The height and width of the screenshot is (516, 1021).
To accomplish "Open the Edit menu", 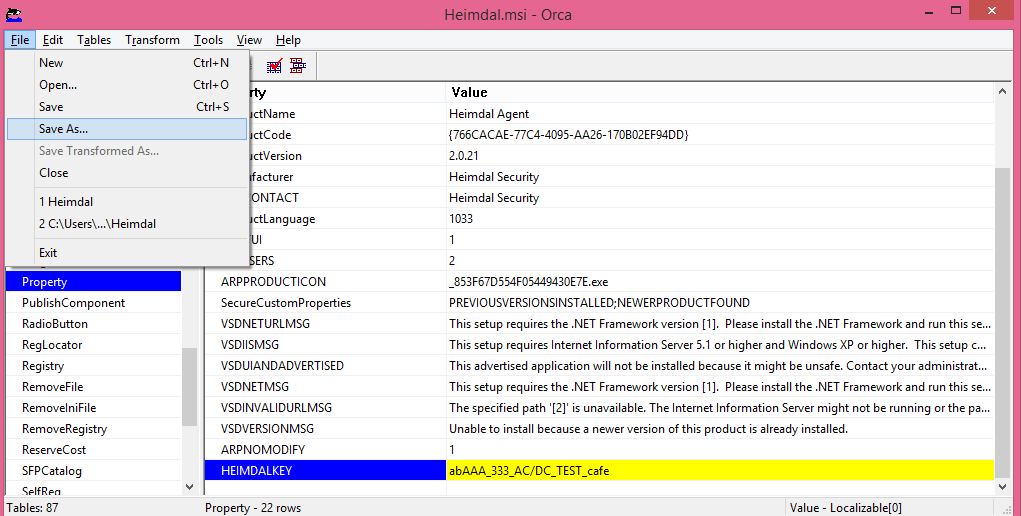I will [53, 40].
